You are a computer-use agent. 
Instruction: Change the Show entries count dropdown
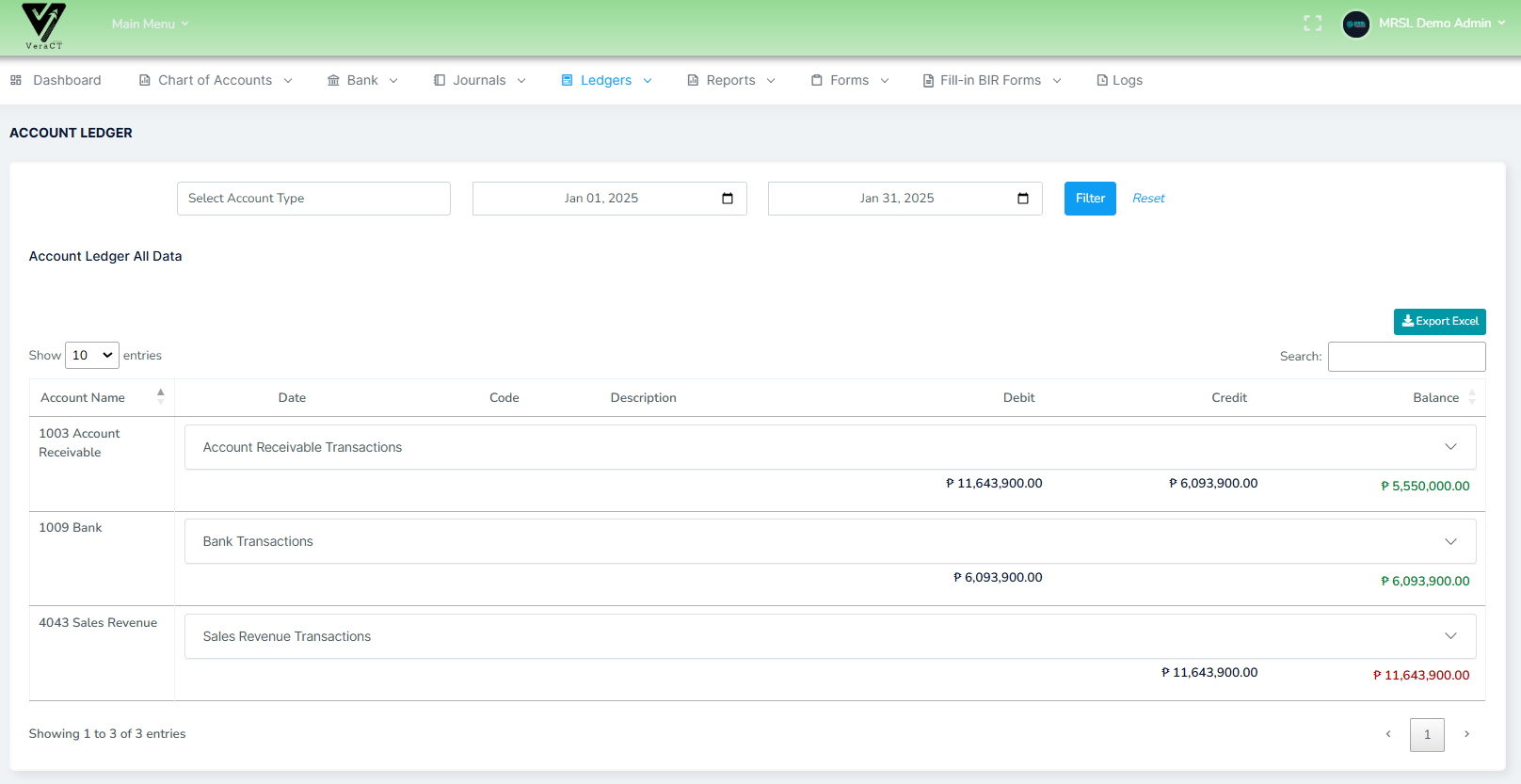(92, 356)
